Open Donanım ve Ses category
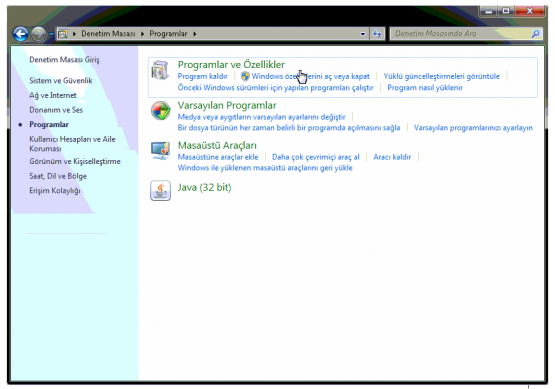This screenshot has width=555, height=389. pyautogui.click(x=56, y=110)
